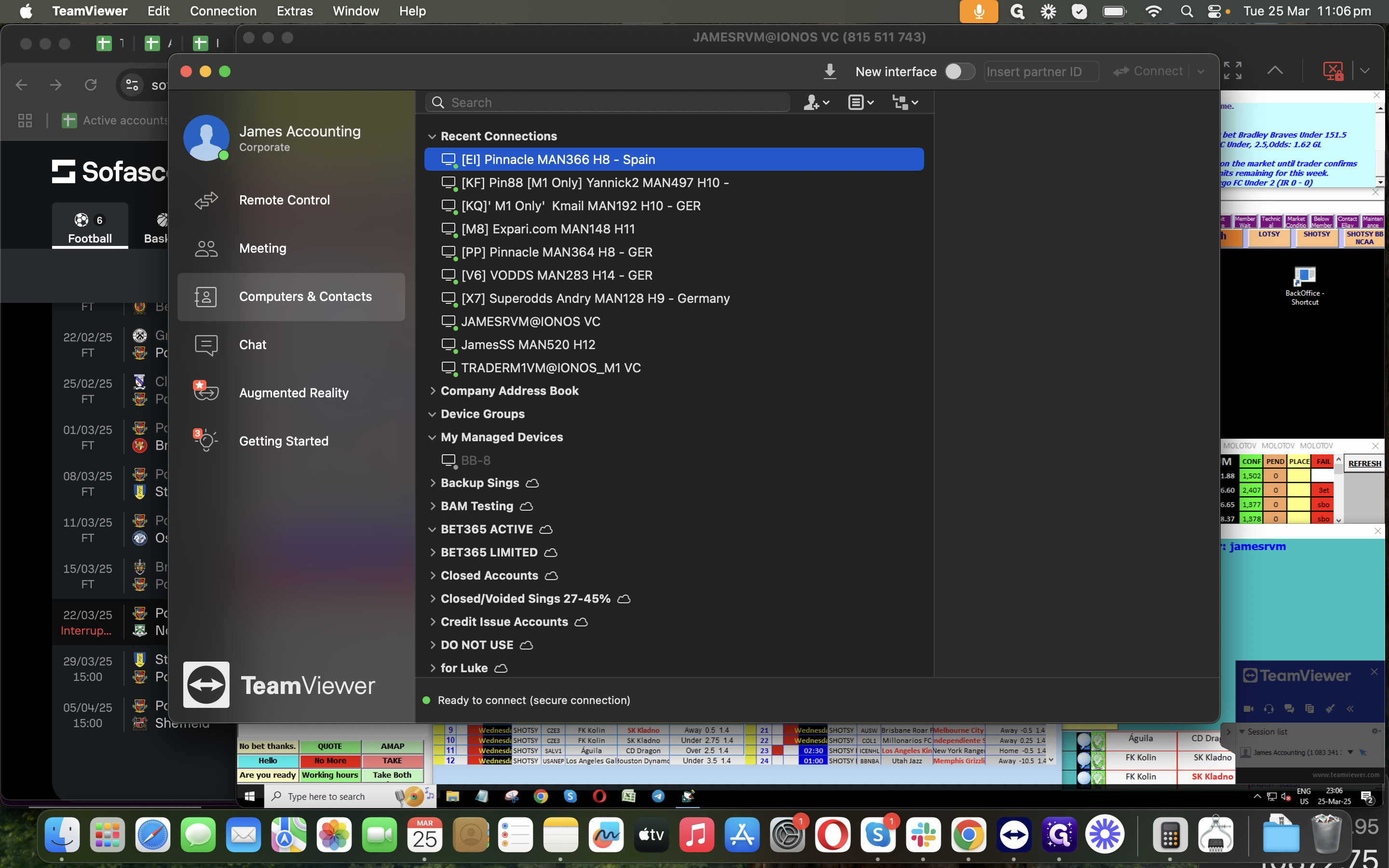Viewport: 1389px width, 868px height.
Task: Select JAMESRVM@IONOS VC device
Action: point(674,322)
